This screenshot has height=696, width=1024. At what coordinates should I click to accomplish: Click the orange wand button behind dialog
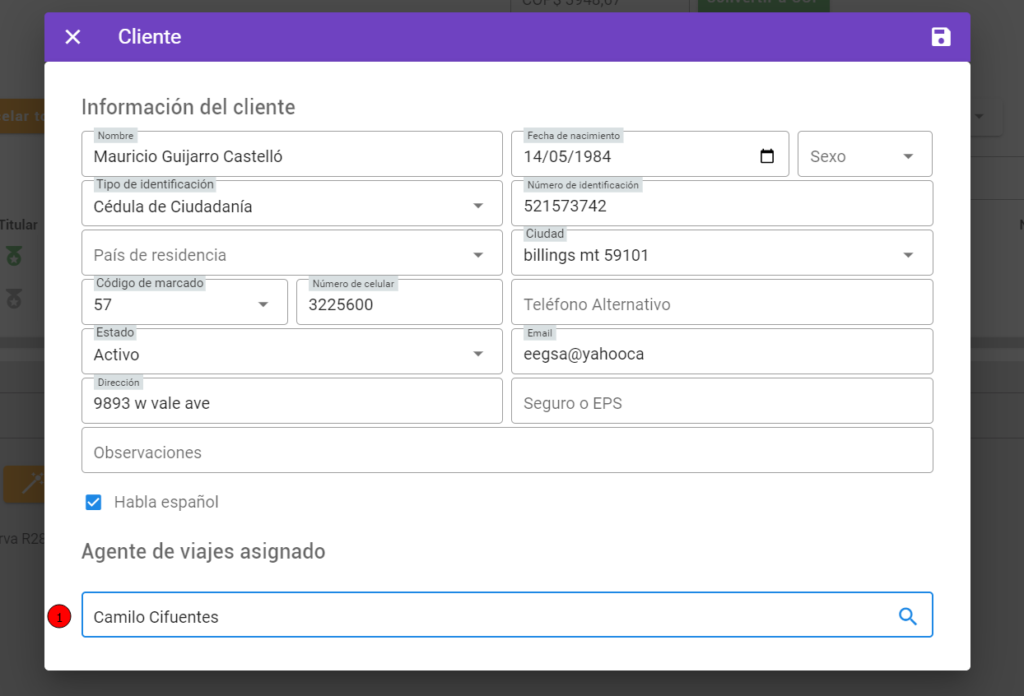(x=24, y=484)
